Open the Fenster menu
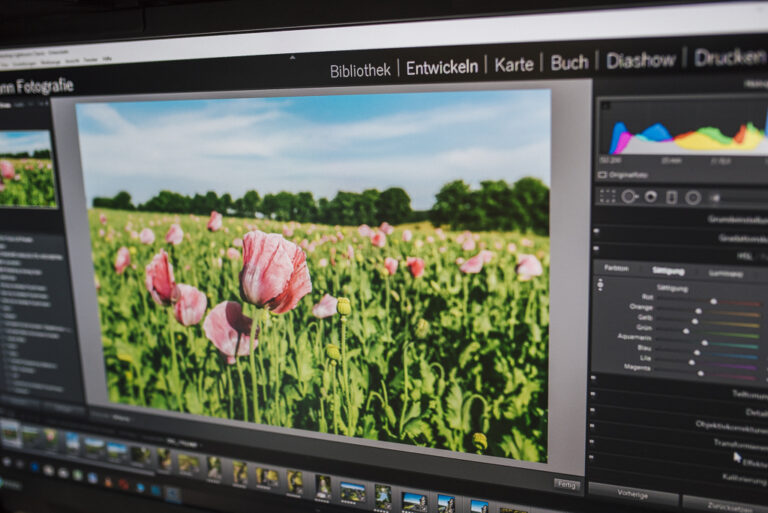 (x=90, y=60)
